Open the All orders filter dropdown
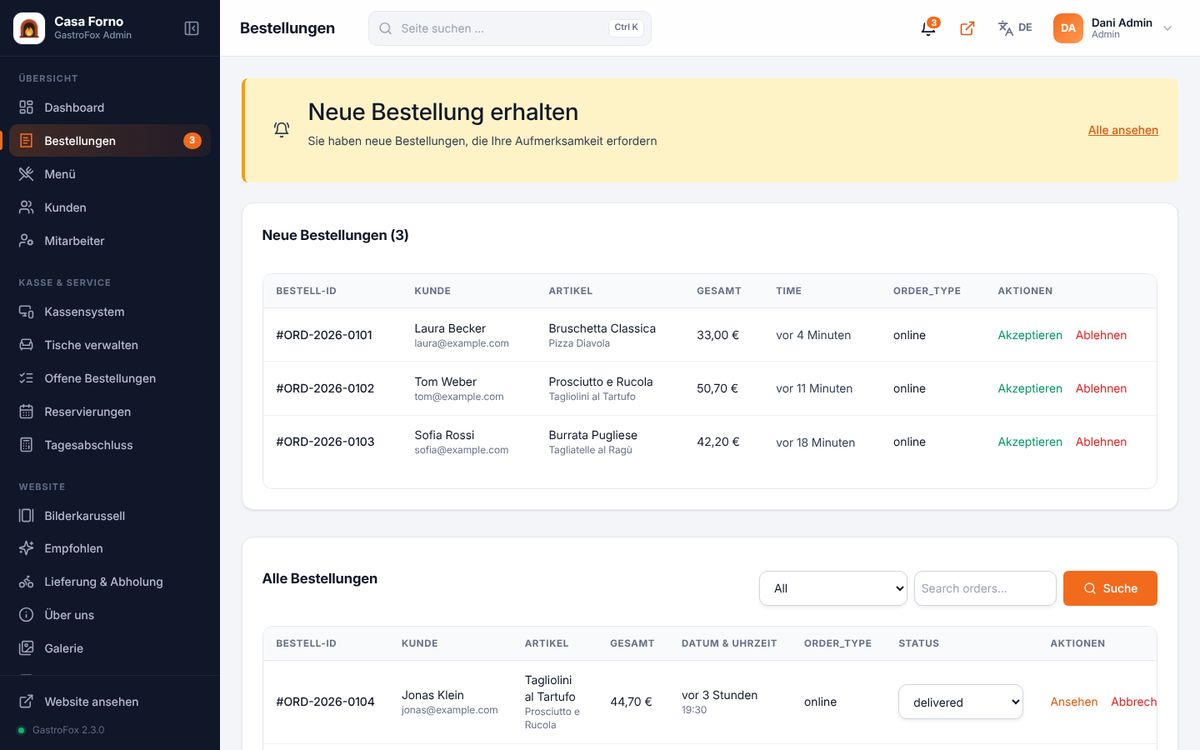The width and height of the screenshot is (1200, 750). 833,588
